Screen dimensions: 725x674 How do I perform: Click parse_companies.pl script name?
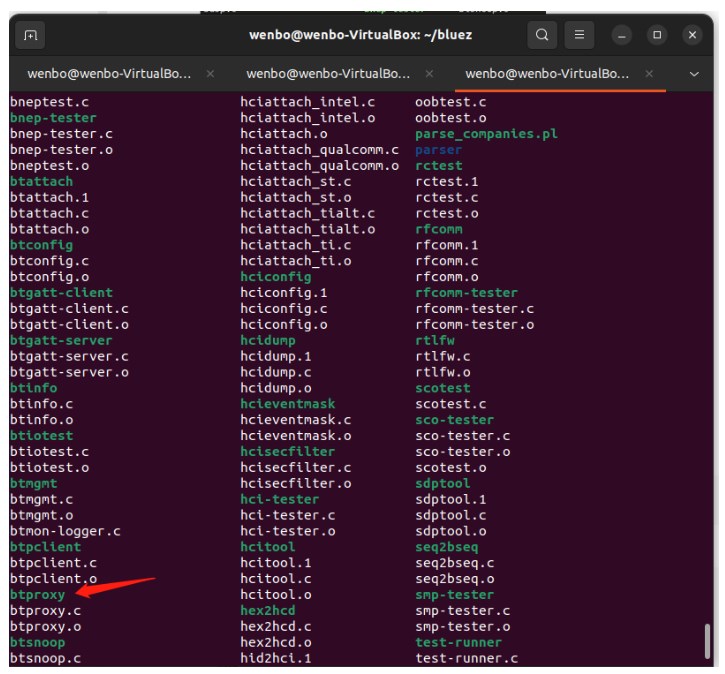[x=486, y=134]
